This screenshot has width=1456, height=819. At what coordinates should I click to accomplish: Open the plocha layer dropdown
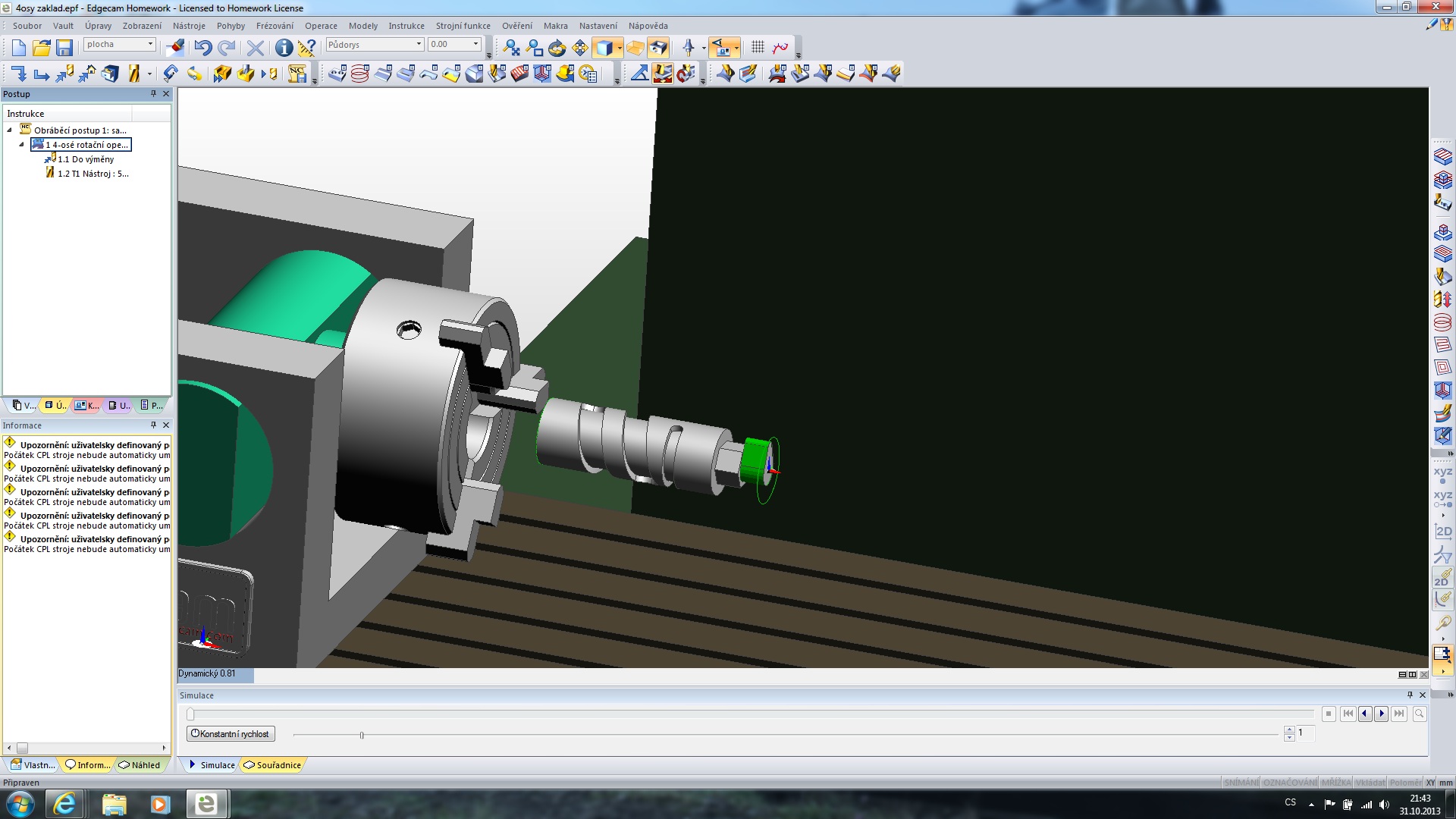click(x=150, y=45)
